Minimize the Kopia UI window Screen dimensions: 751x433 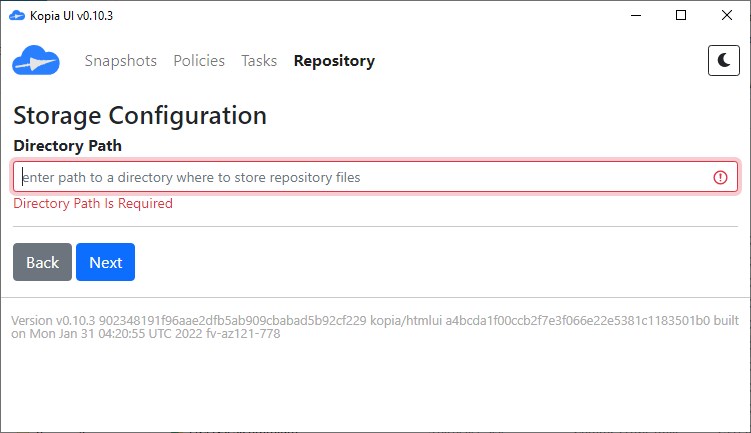[635, 15]
